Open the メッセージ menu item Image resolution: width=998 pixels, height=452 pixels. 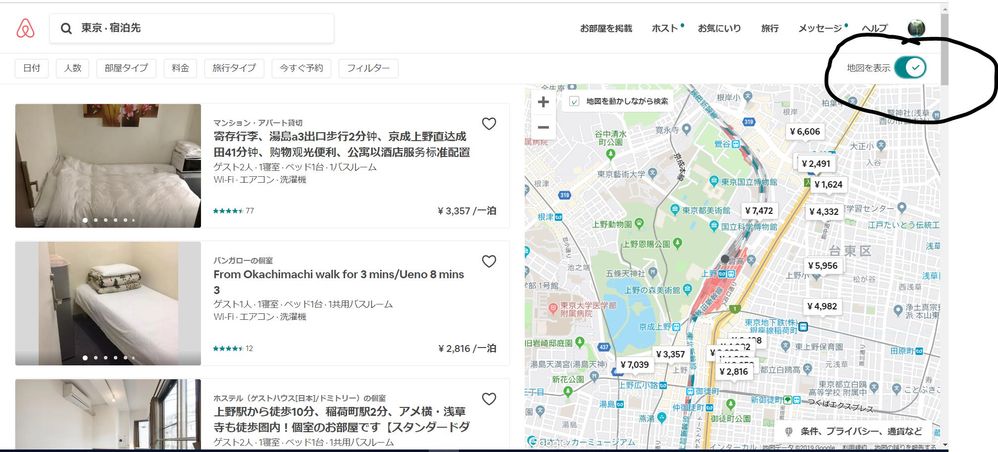[x=820, y=29]
